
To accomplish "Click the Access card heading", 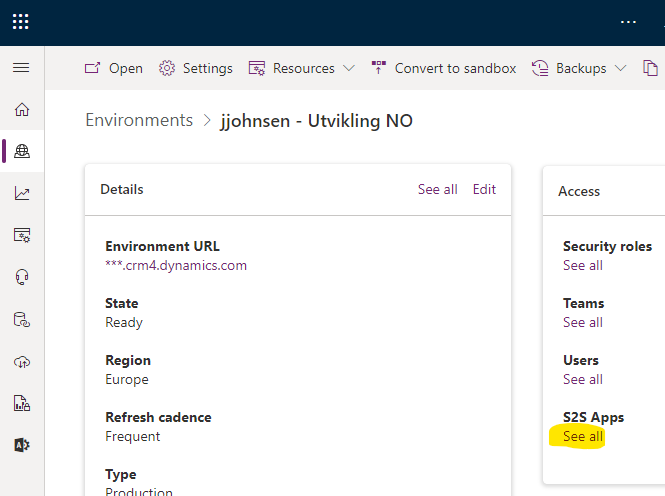I will click(579, 191).
